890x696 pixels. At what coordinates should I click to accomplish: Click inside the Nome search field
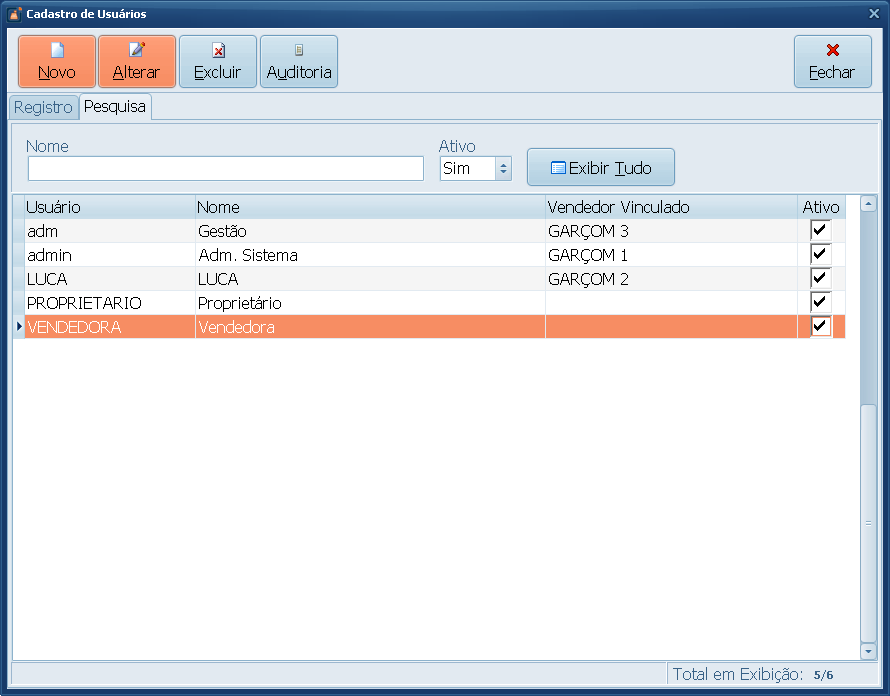(x=226, y=168)
